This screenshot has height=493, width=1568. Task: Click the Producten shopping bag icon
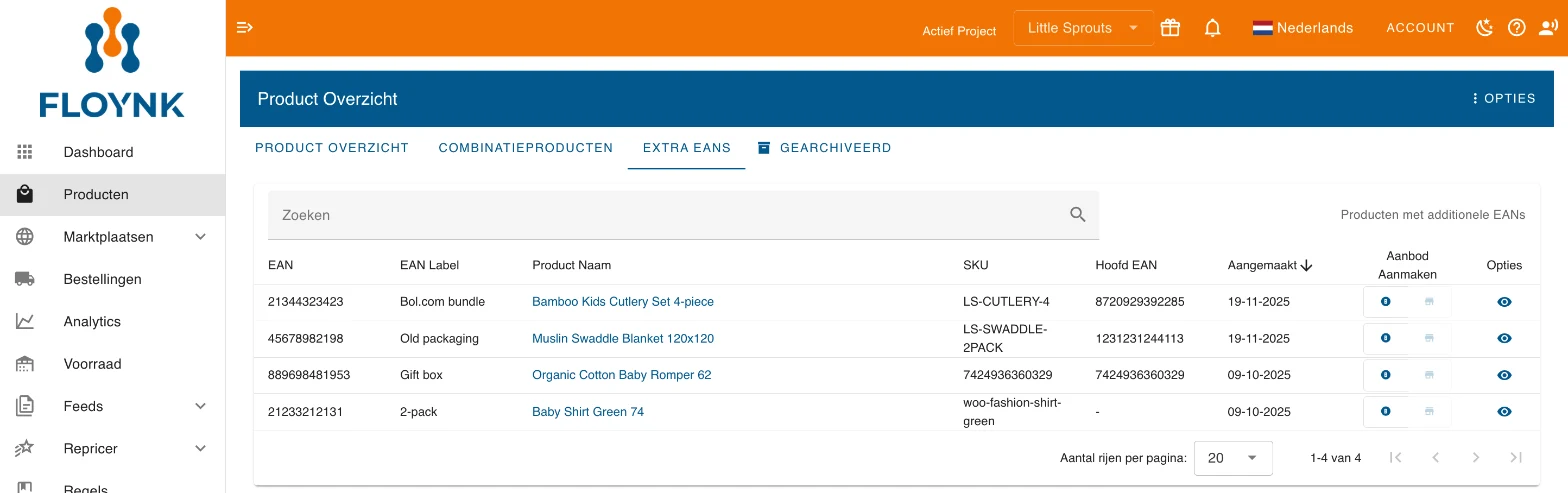(x=25, y=194)
